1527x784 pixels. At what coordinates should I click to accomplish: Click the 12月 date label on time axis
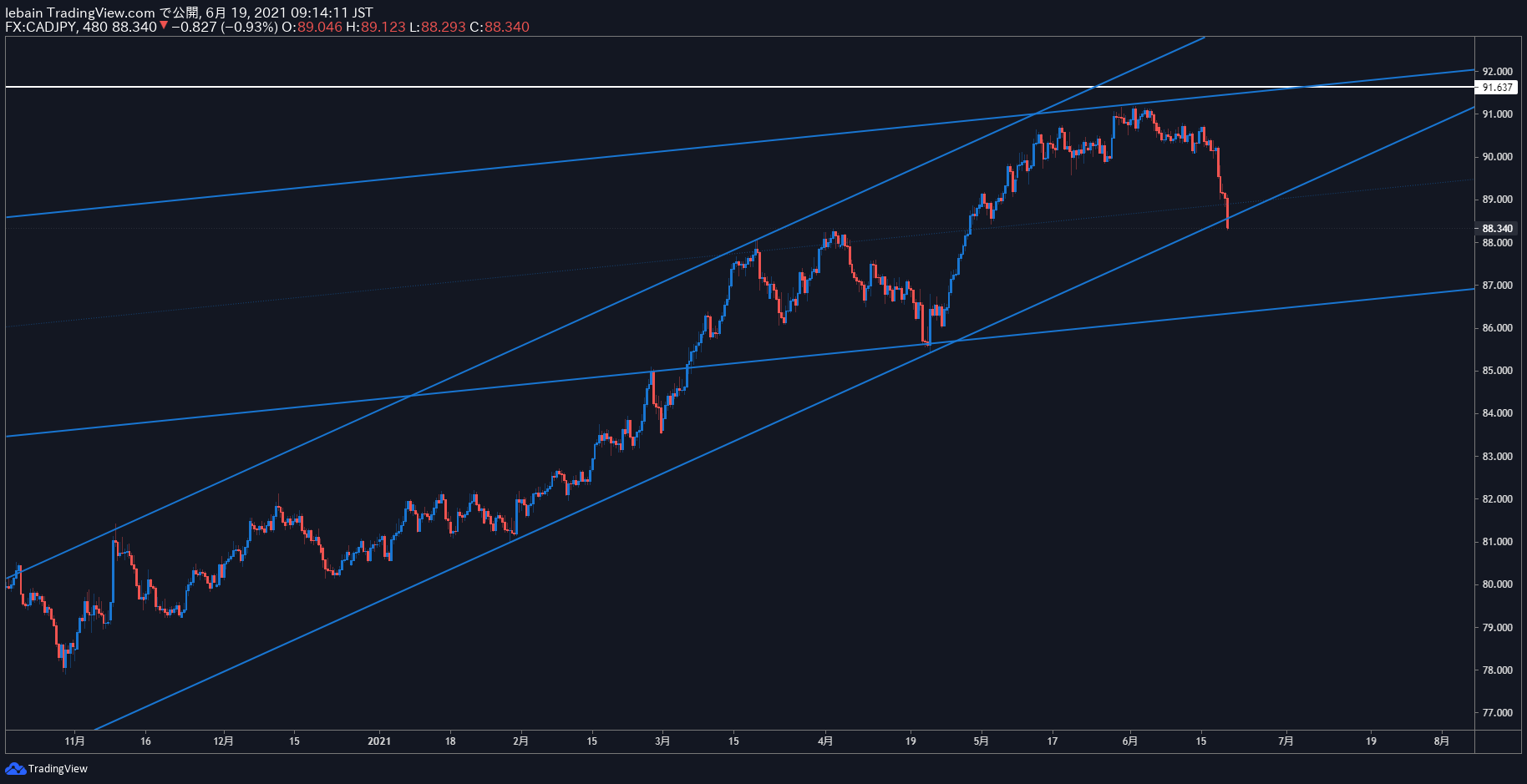[223, 741]
